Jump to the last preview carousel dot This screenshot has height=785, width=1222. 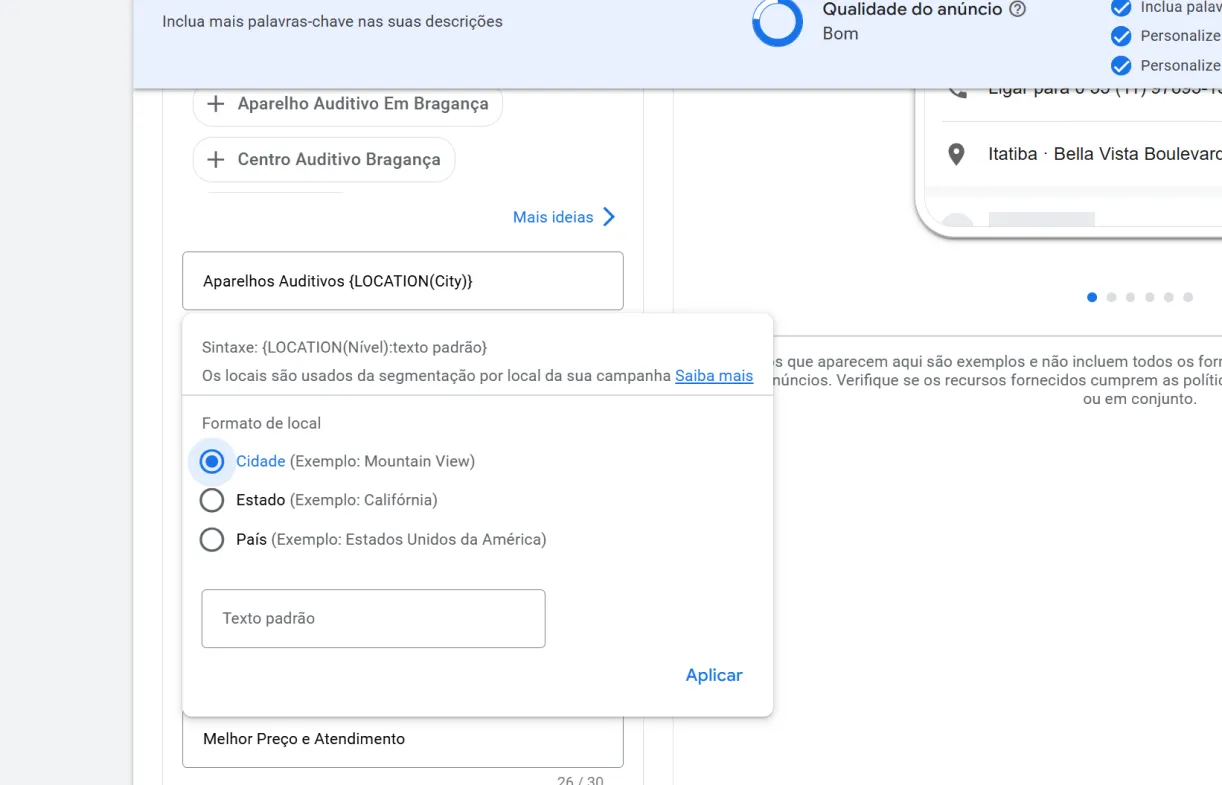pos(1188,297)
